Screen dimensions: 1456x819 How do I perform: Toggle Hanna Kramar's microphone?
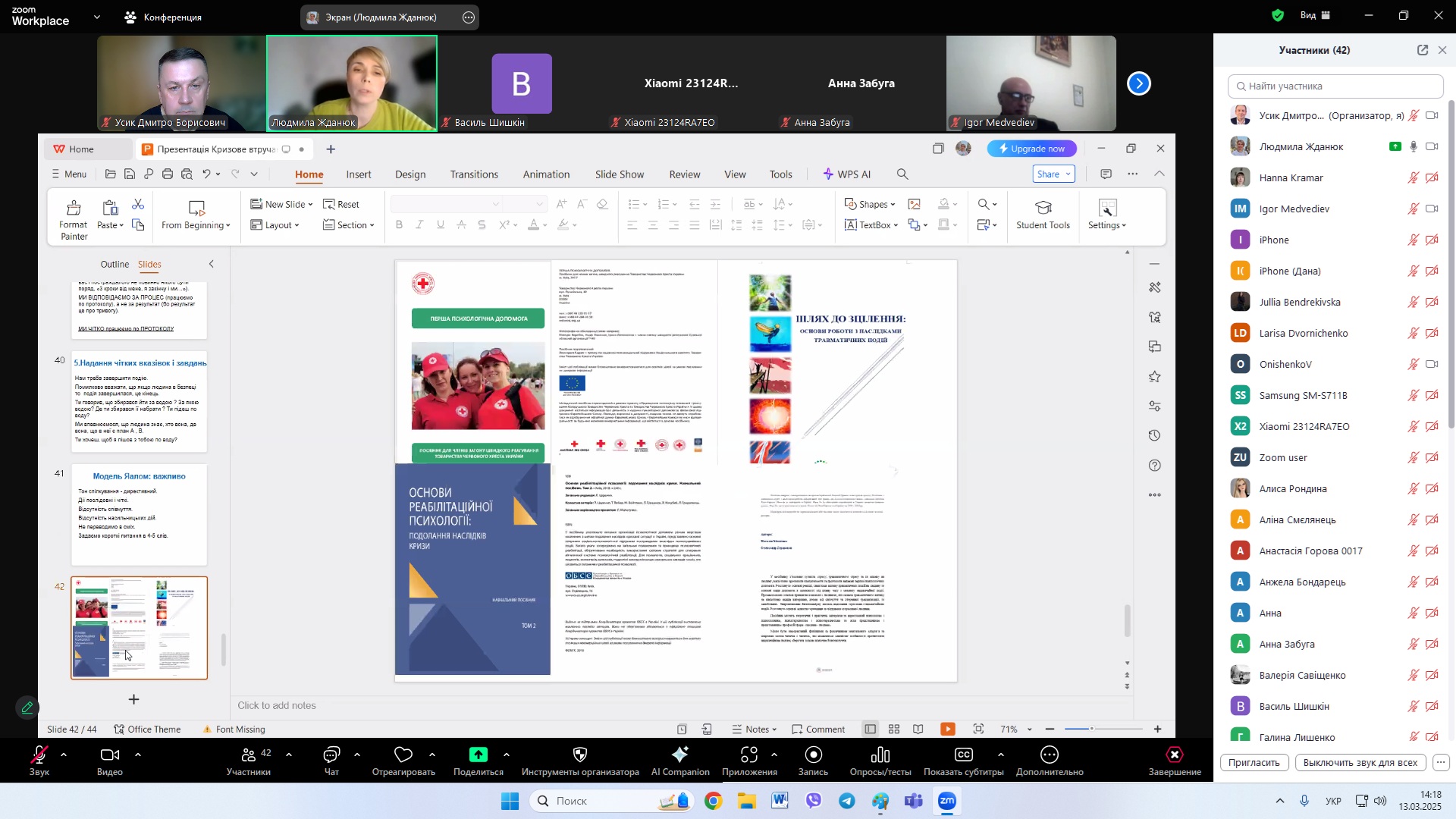coord(1414,178)
